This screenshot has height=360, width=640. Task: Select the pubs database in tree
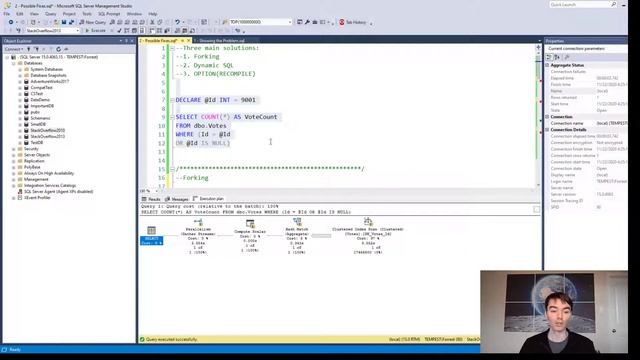pyautogui.click(x=35, y=112)
